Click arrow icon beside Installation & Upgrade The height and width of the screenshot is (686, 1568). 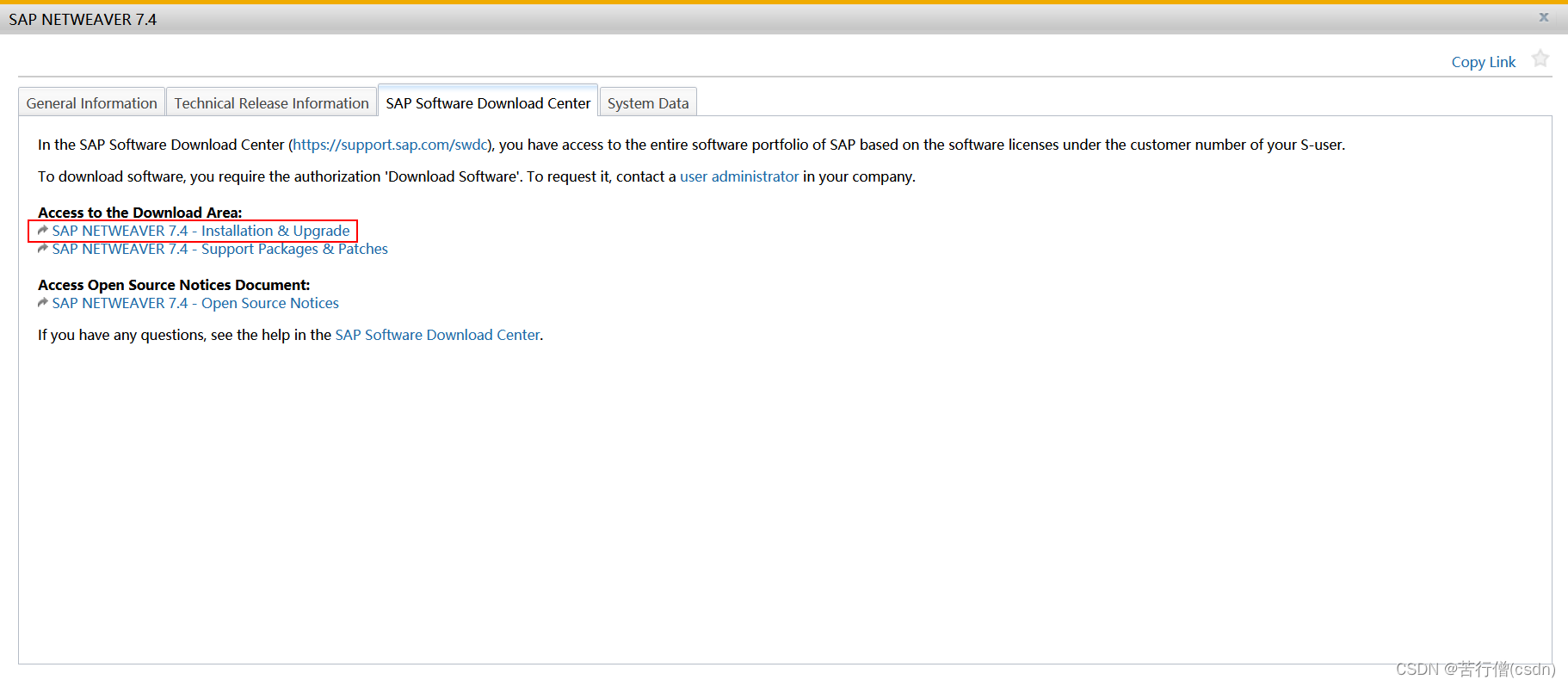pyautogui.click(x=43, y=231)
